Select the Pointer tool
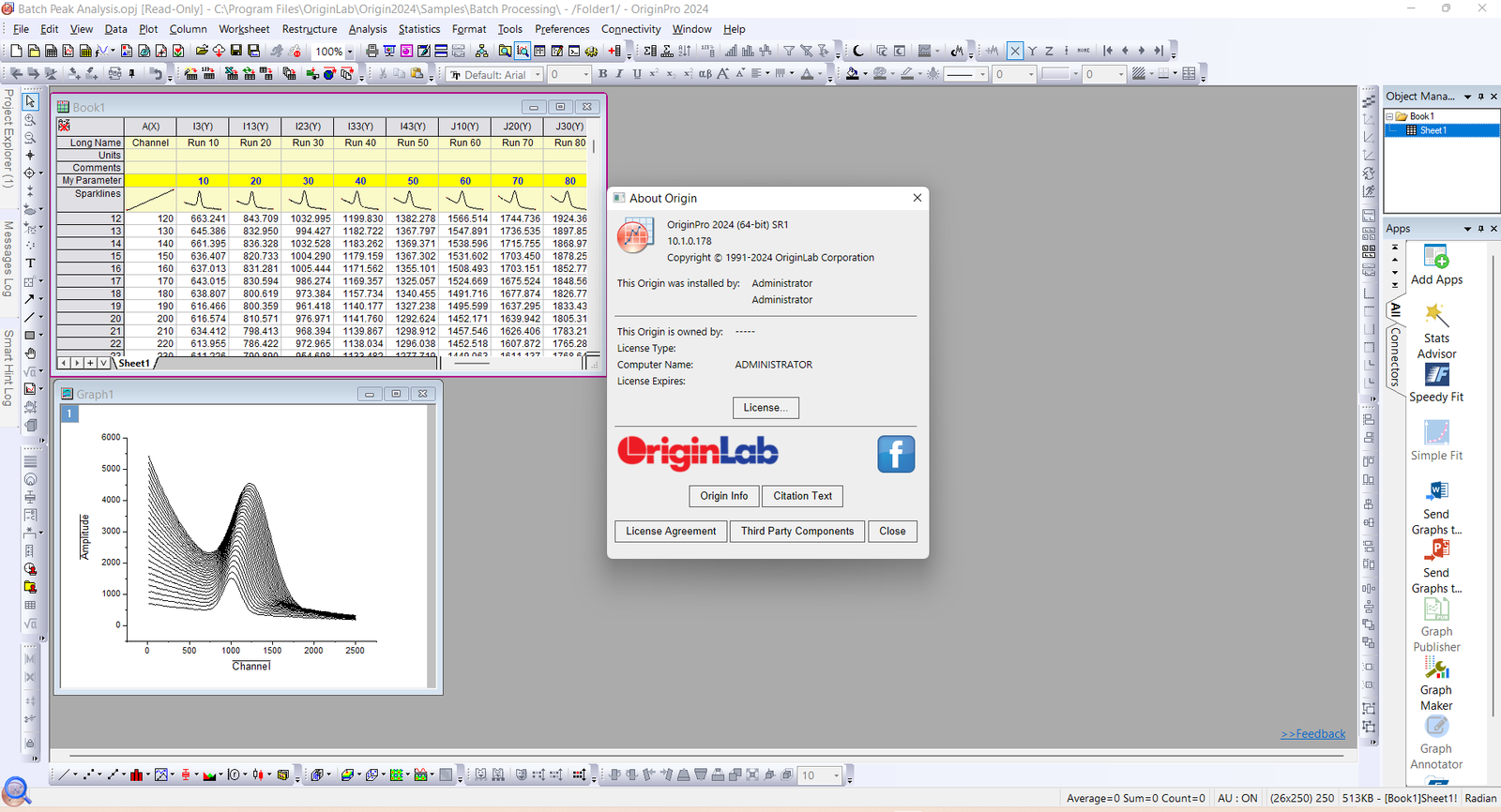The height and width of the screenshot is (812, 1501). (x=30, y=101)
